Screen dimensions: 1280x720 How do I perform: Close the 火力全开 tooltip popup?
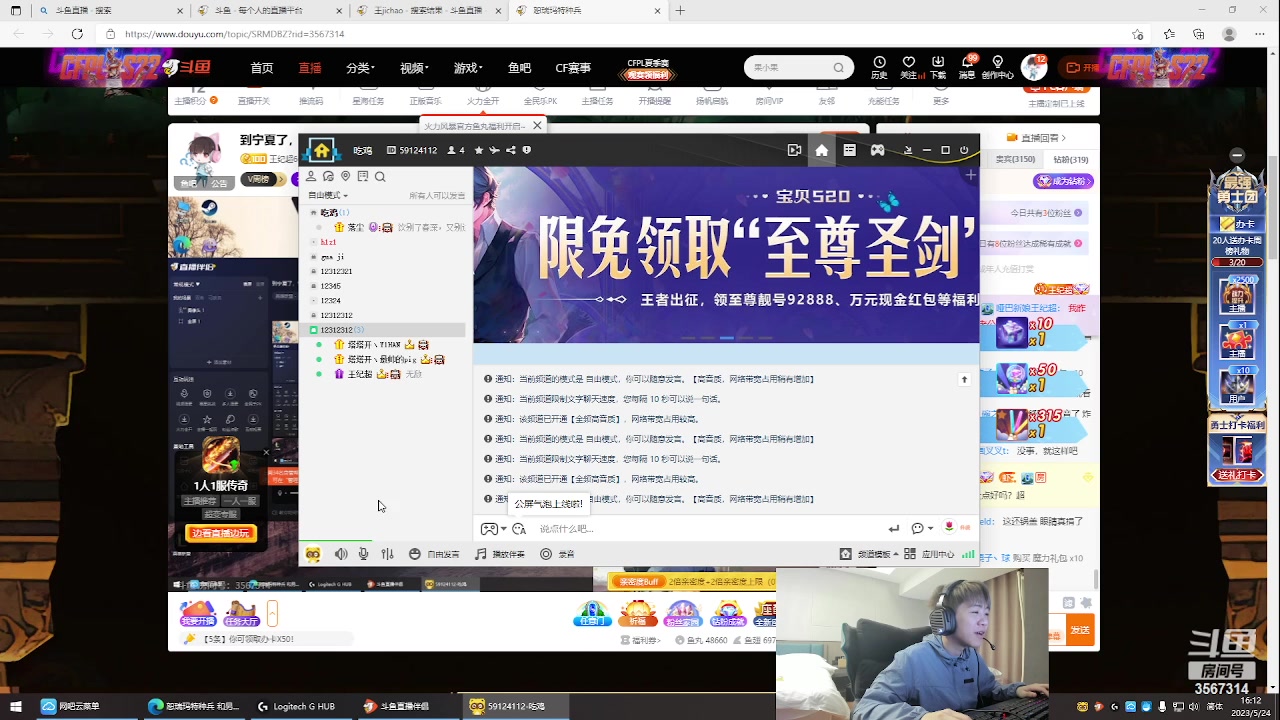(537, 126)
